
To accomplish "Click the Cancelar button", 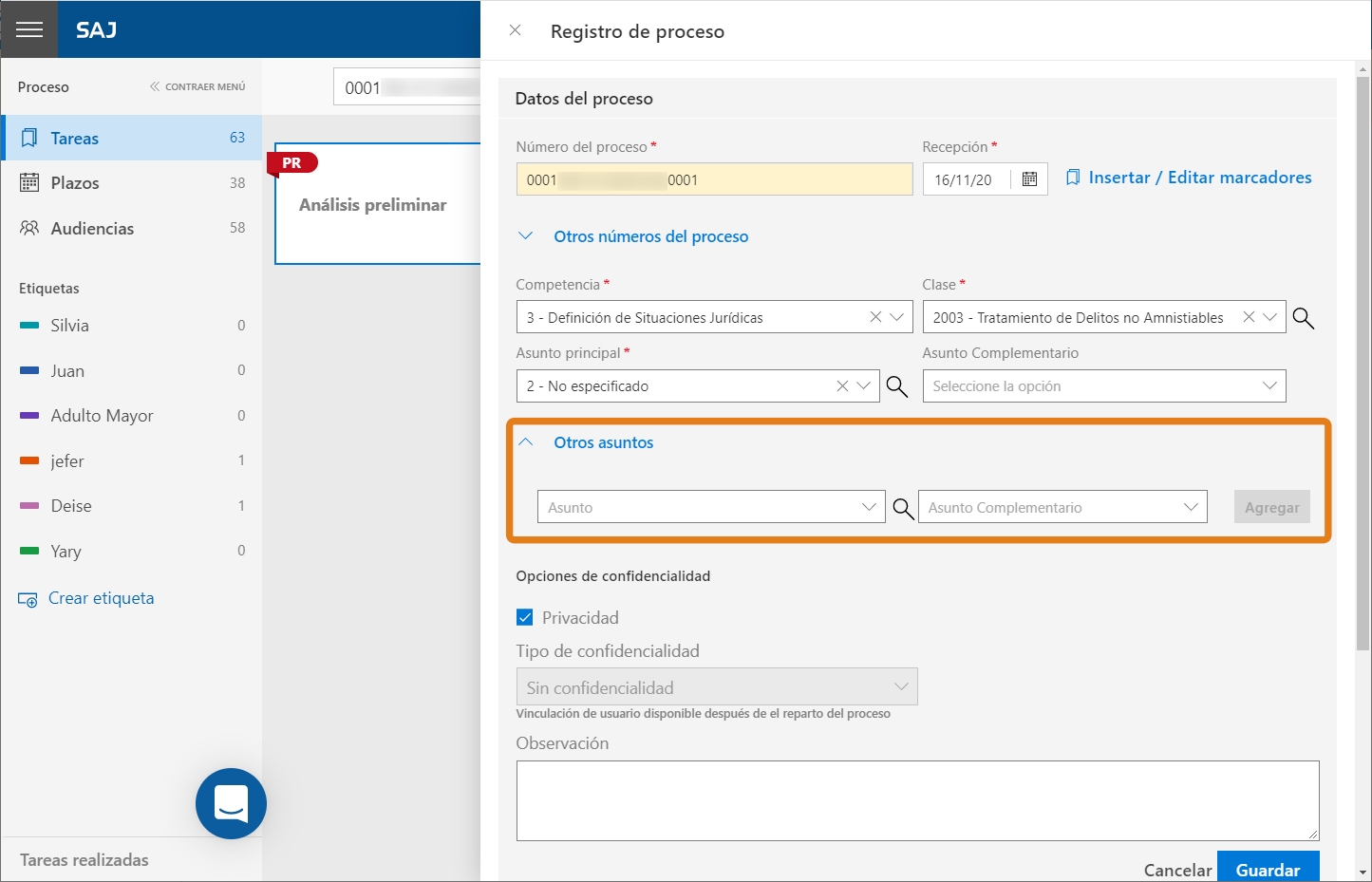I will (1177, 870).
